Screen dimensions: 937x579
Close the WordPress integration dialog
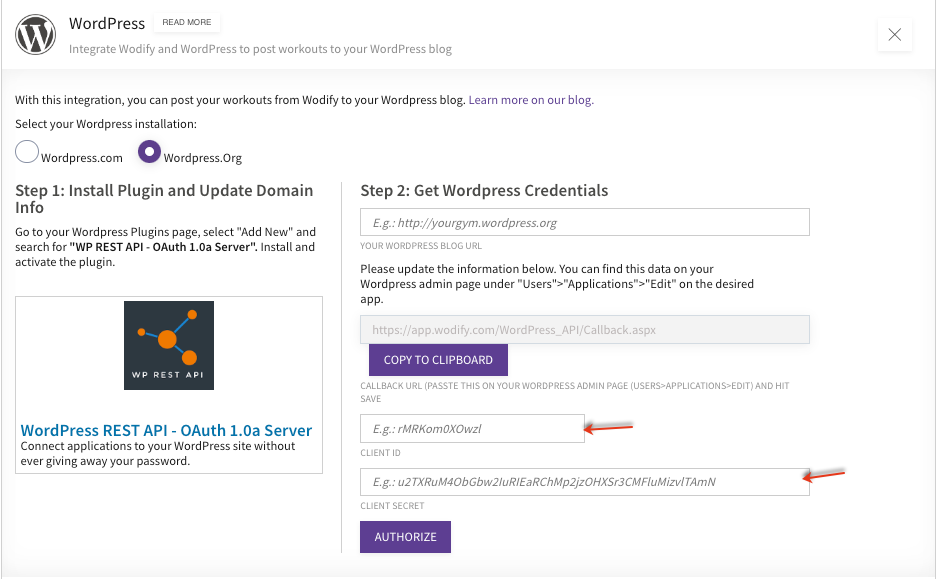(x=895, y=35)
